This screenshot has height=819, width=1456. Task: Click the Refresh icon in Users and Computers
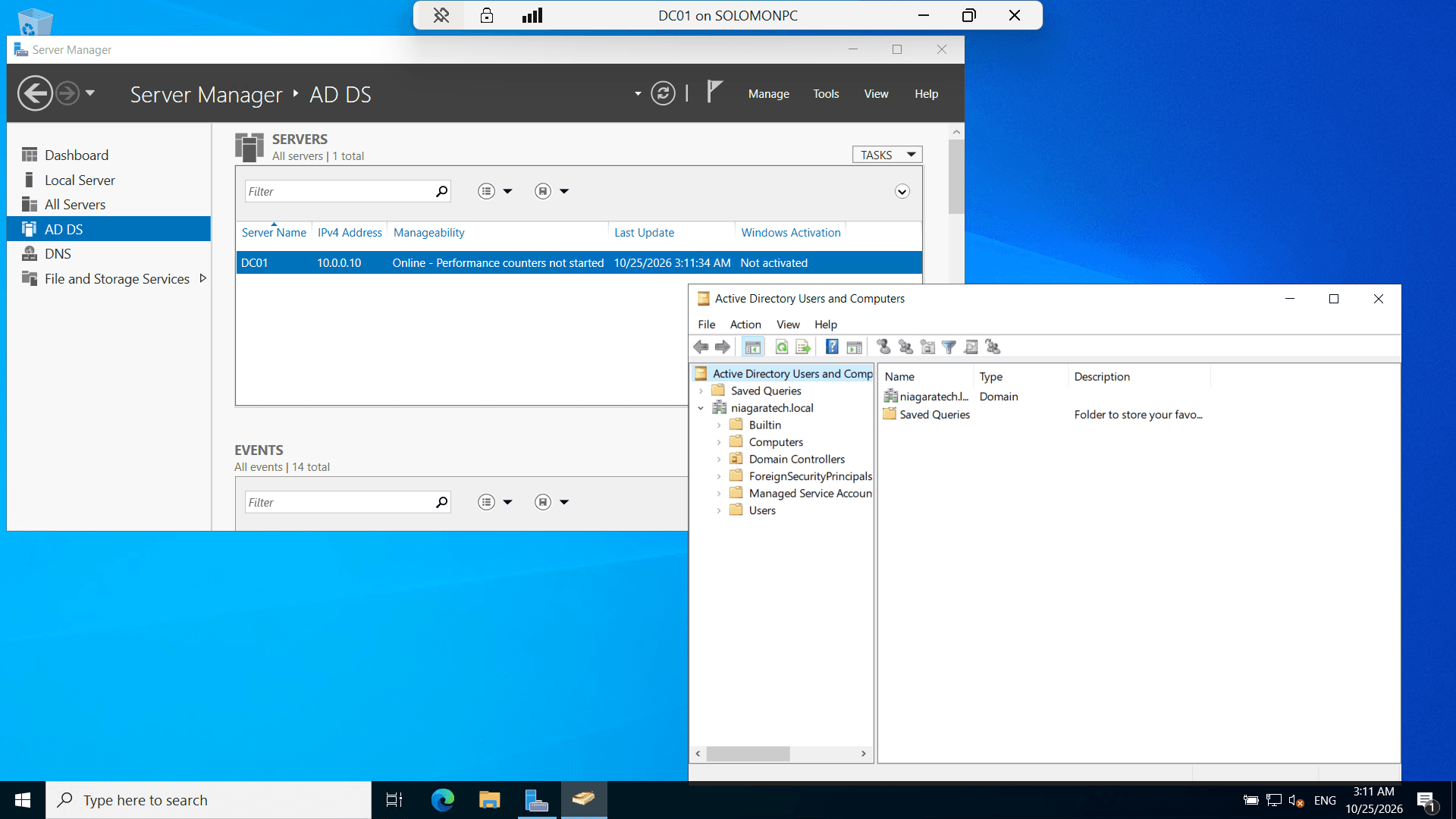tap(781, 347)
